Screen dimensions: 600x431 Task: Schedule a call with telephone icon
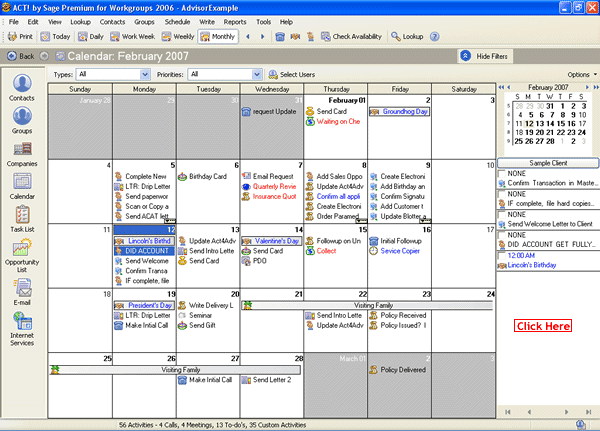[x=280, y=37]
